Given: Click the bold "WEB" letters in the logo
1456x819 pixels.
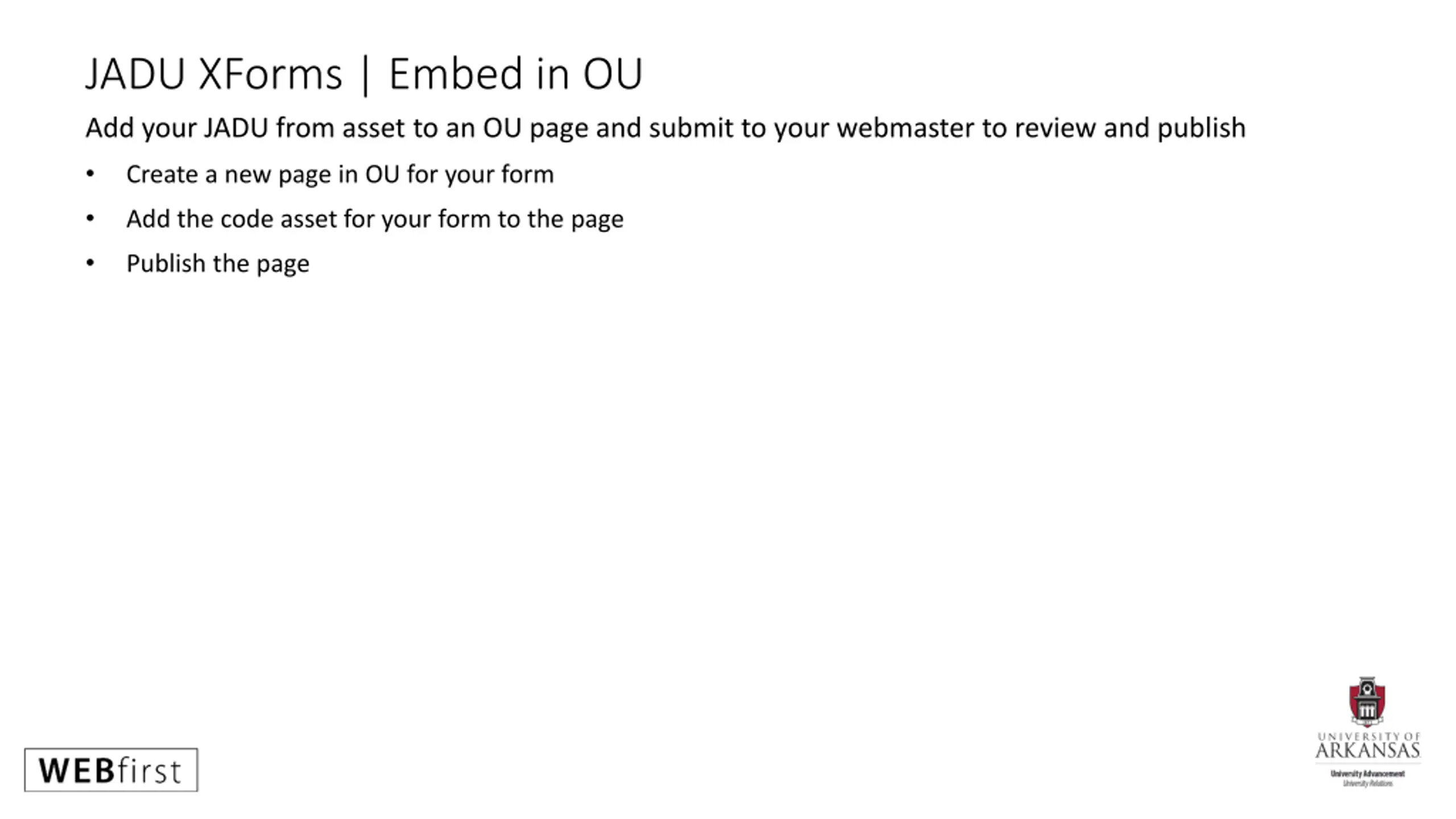Looking at the screenshot, I should [77, 771].
